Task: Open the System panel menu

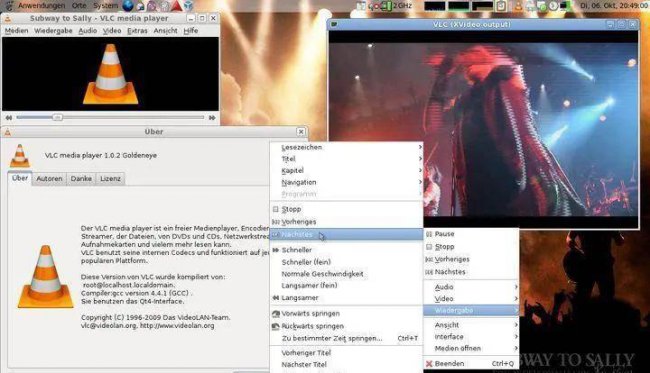Action: click(105, 6)
